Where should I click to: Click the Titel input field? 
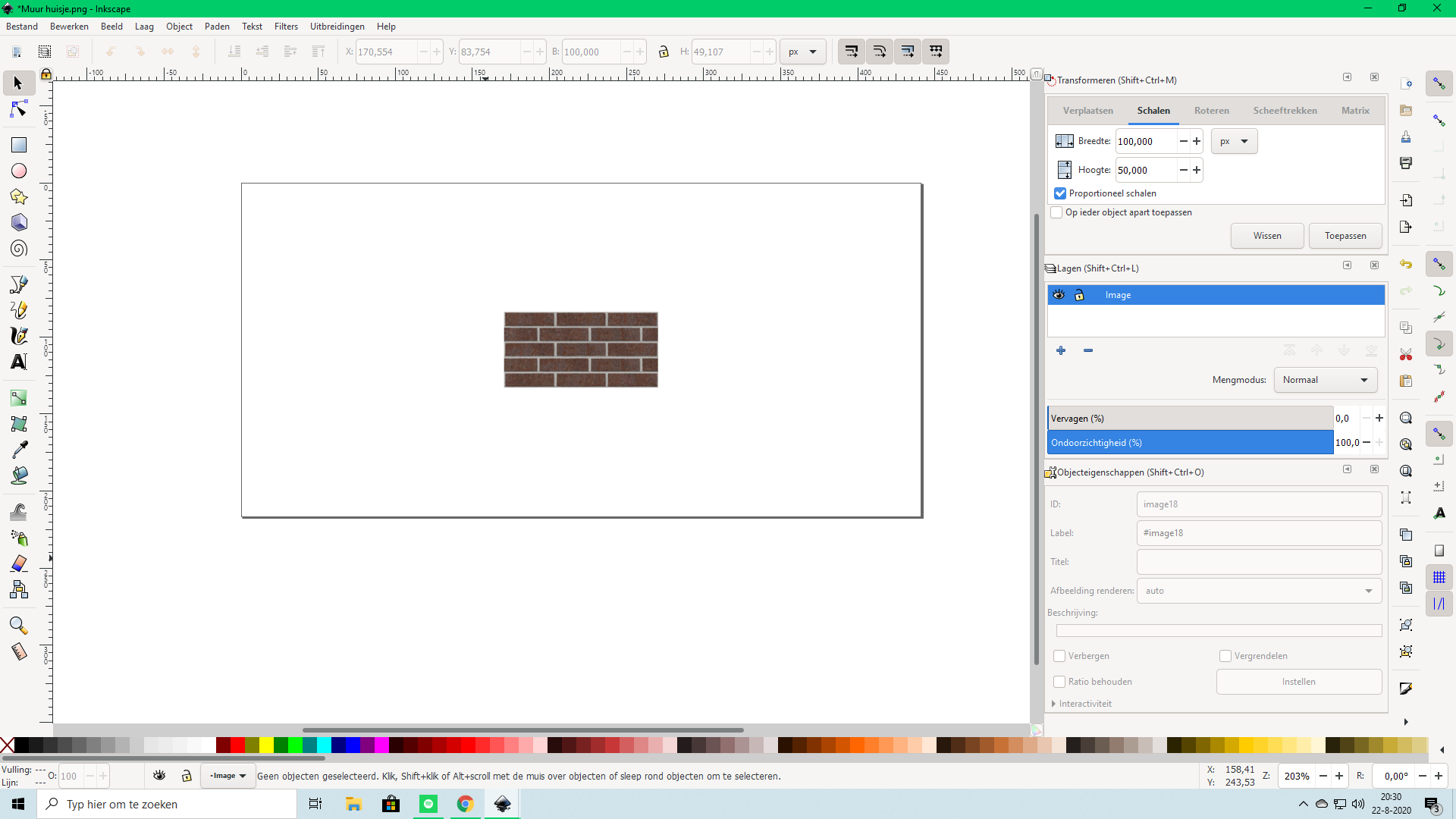1259,562
